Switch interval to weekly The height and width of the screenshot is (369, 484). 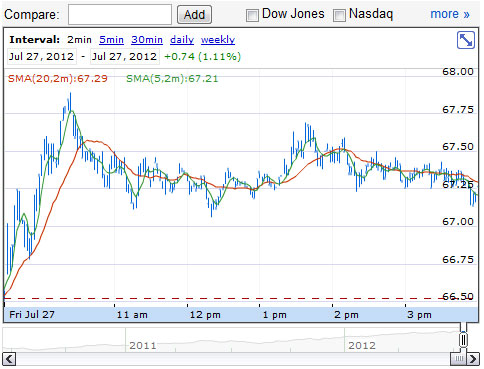[x=218, y=40]
